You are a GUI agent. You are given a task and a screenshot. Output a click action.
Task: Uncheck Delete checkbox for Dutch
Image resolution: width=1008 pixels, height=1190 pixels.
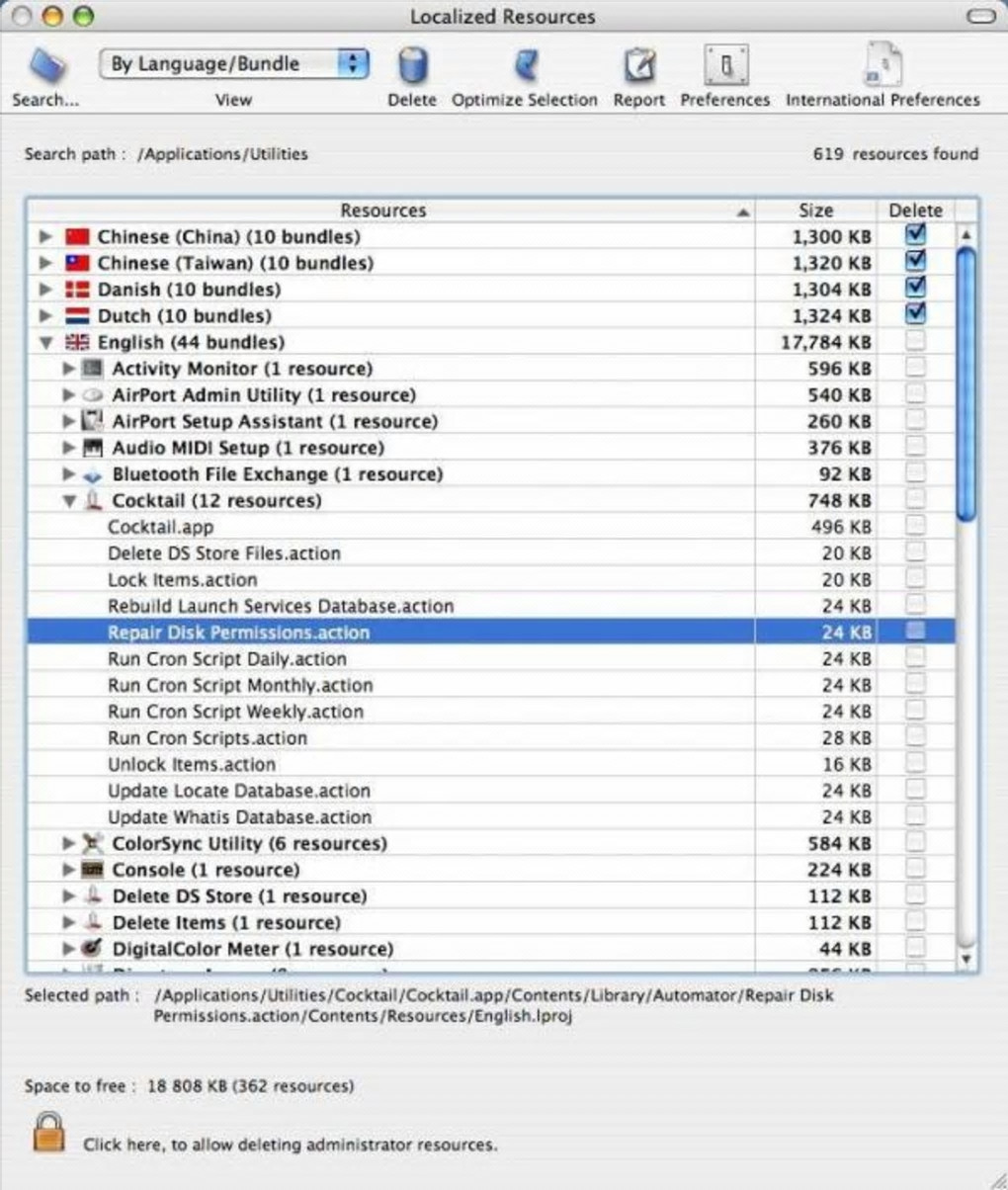point(916,314)
